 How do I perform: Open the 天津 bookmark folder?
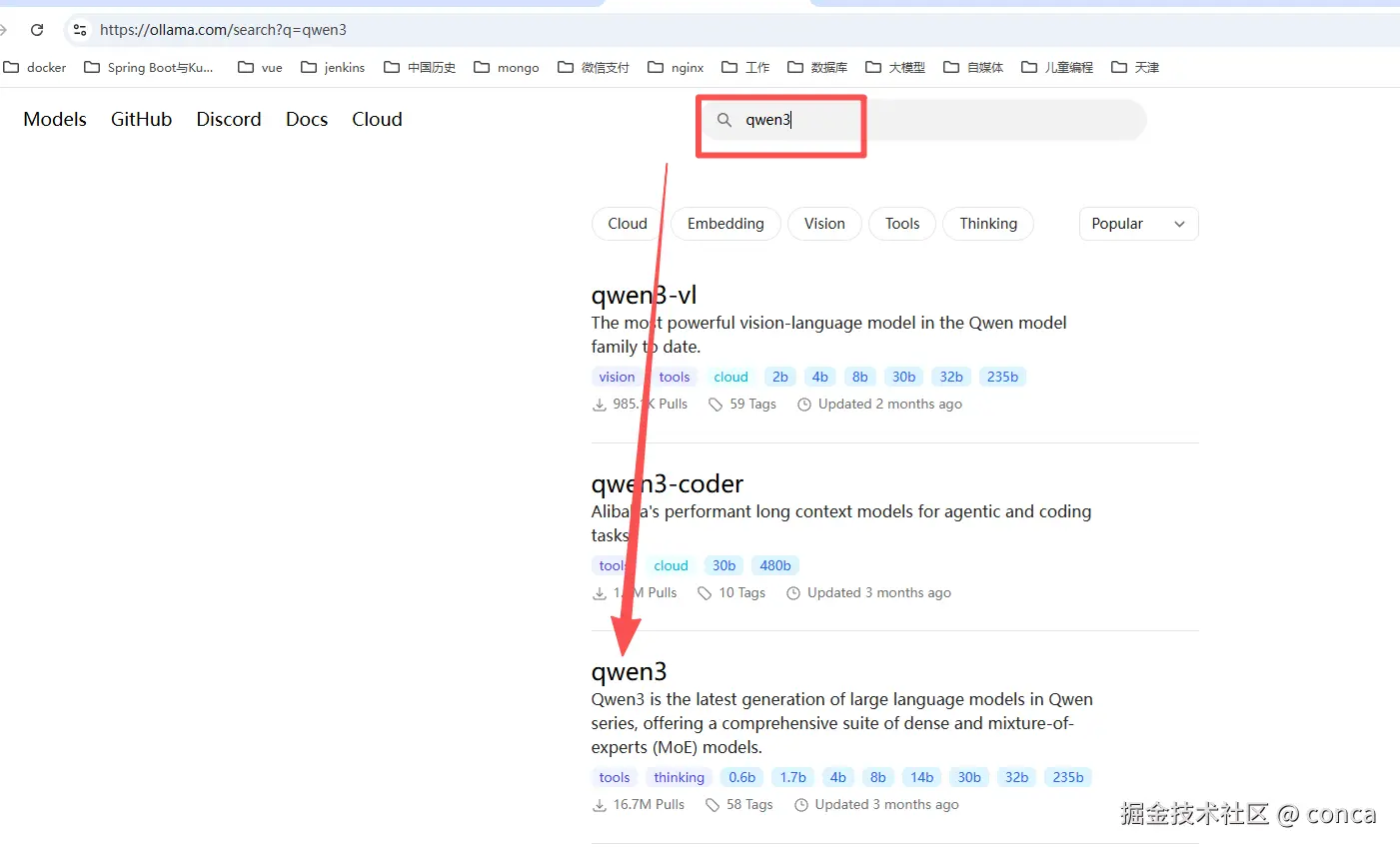click(x=1135, y=67)
